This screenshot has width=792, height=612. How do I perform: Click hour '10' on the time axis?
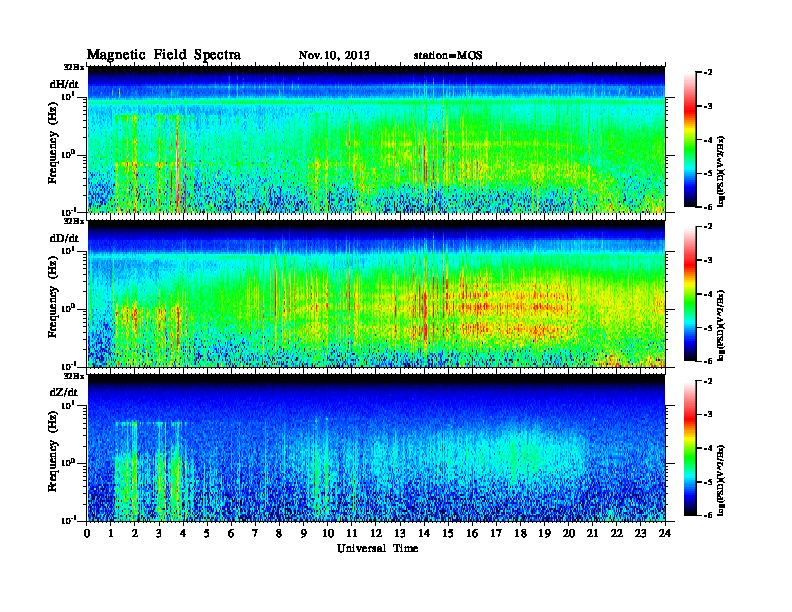coord(328,533)
